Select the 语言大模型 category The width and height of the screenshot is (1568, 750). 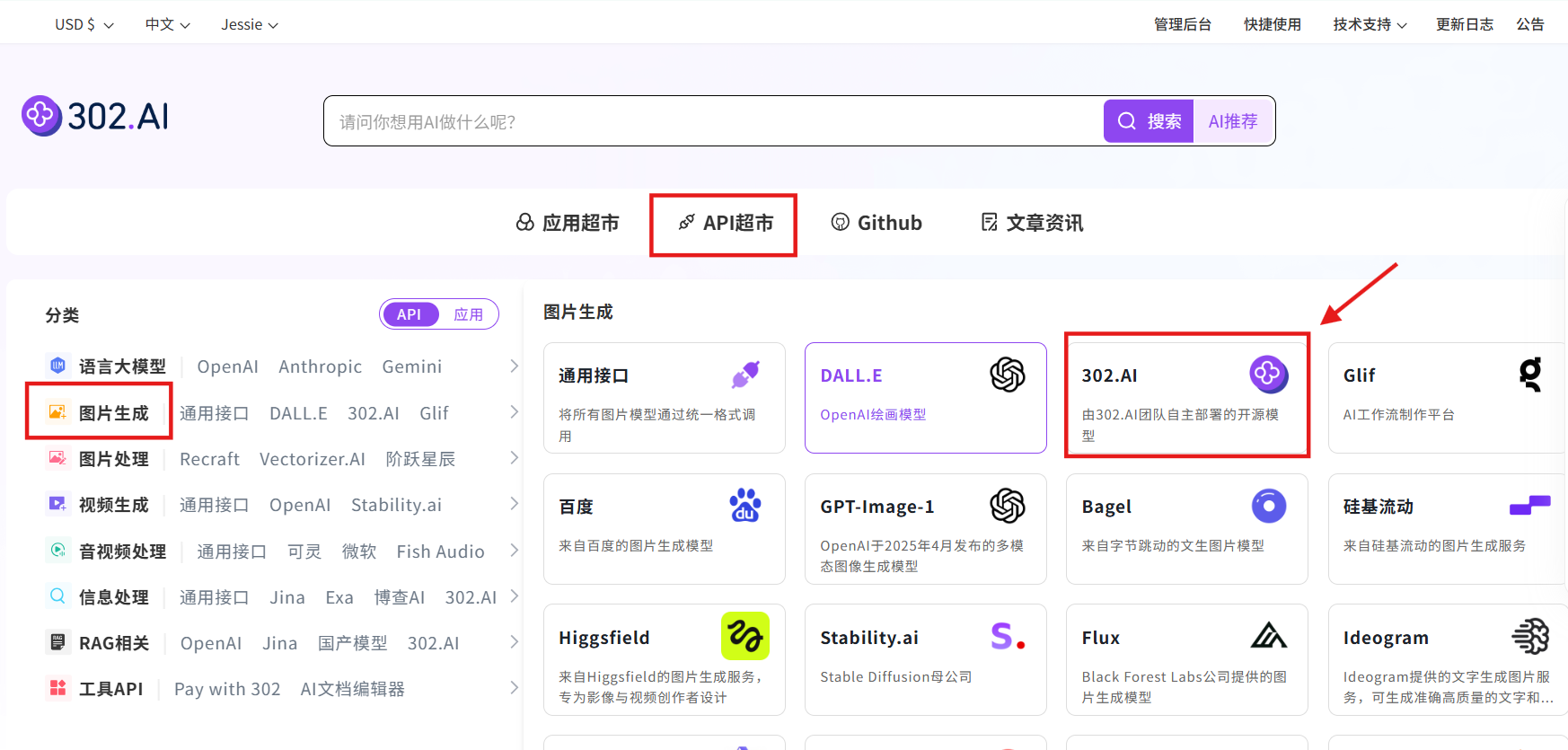[x=122, y=366]
